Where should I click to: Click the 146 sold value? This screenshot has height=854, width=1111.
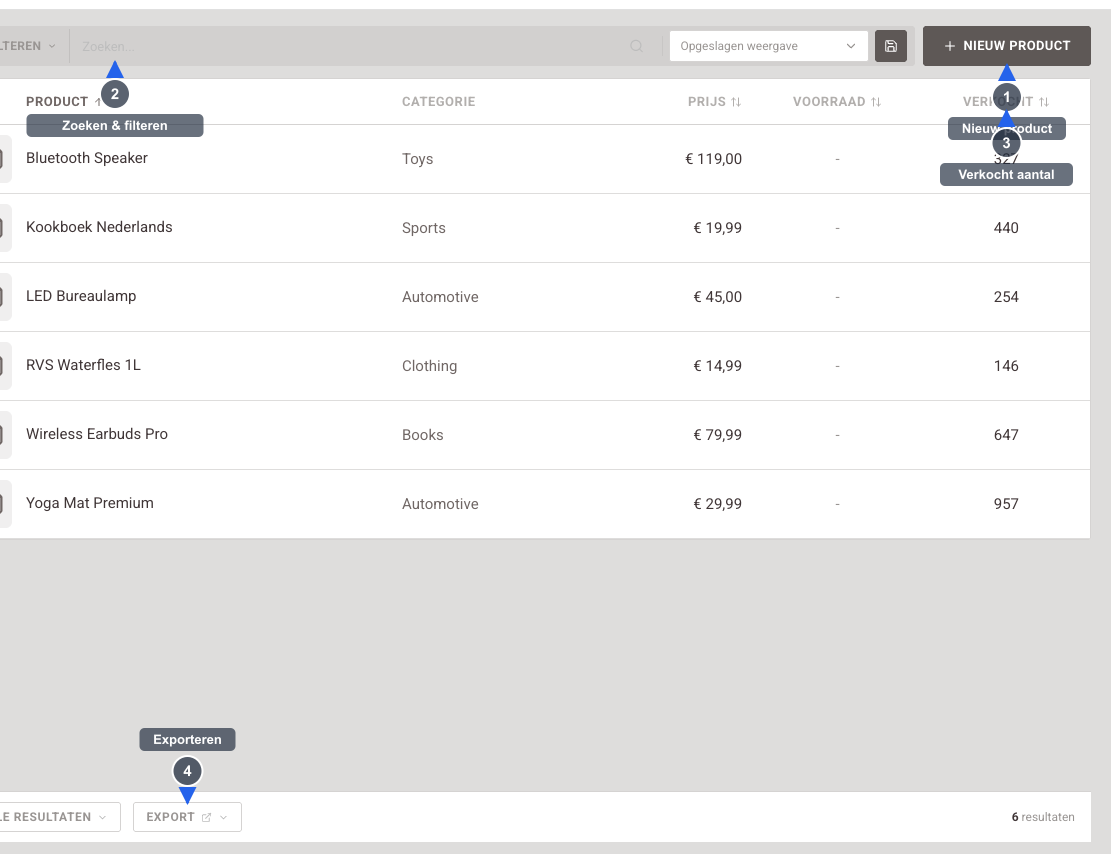pos(1006,366)
